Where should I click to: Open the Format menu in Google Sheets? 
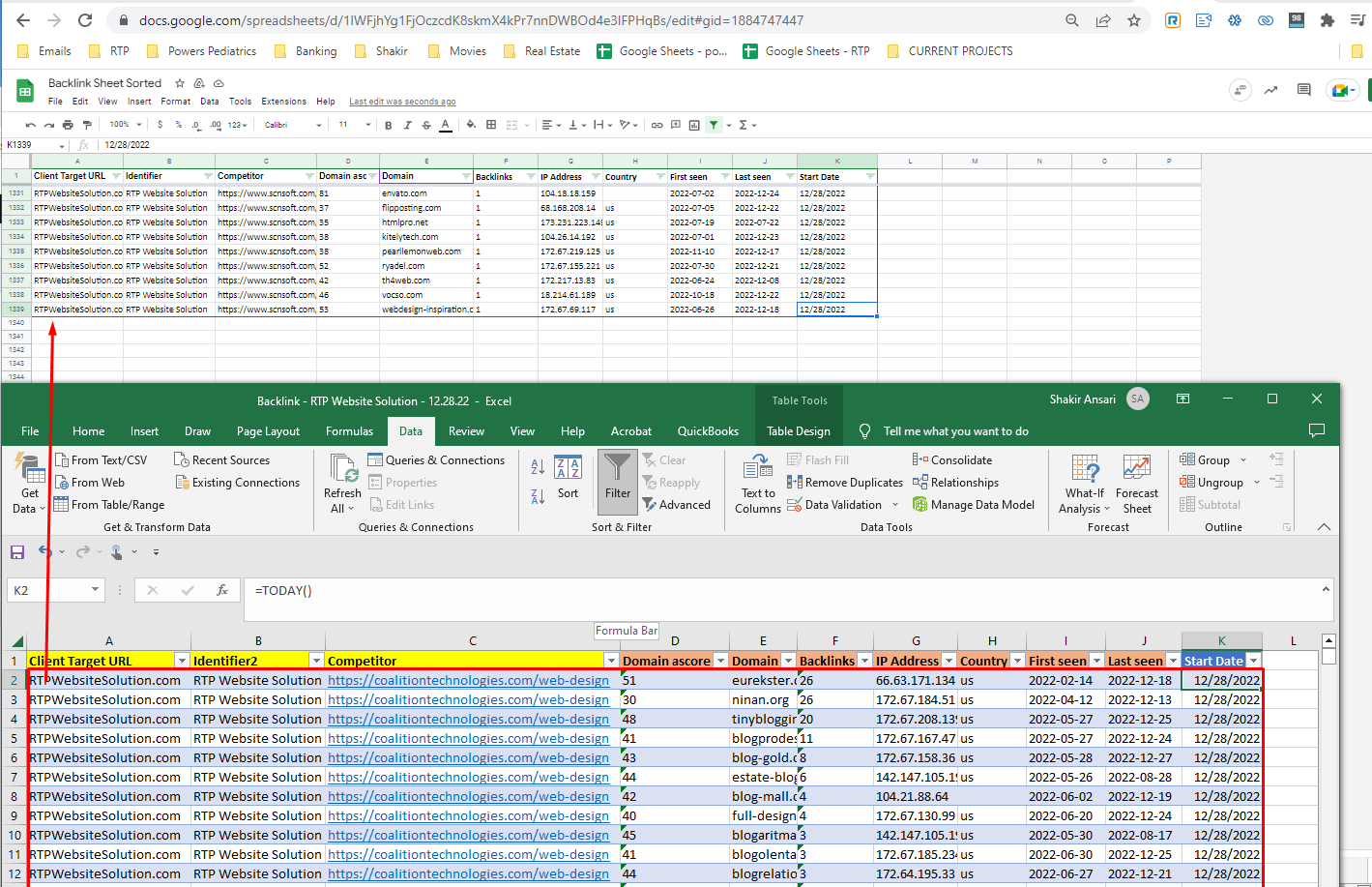pos(176,102)
